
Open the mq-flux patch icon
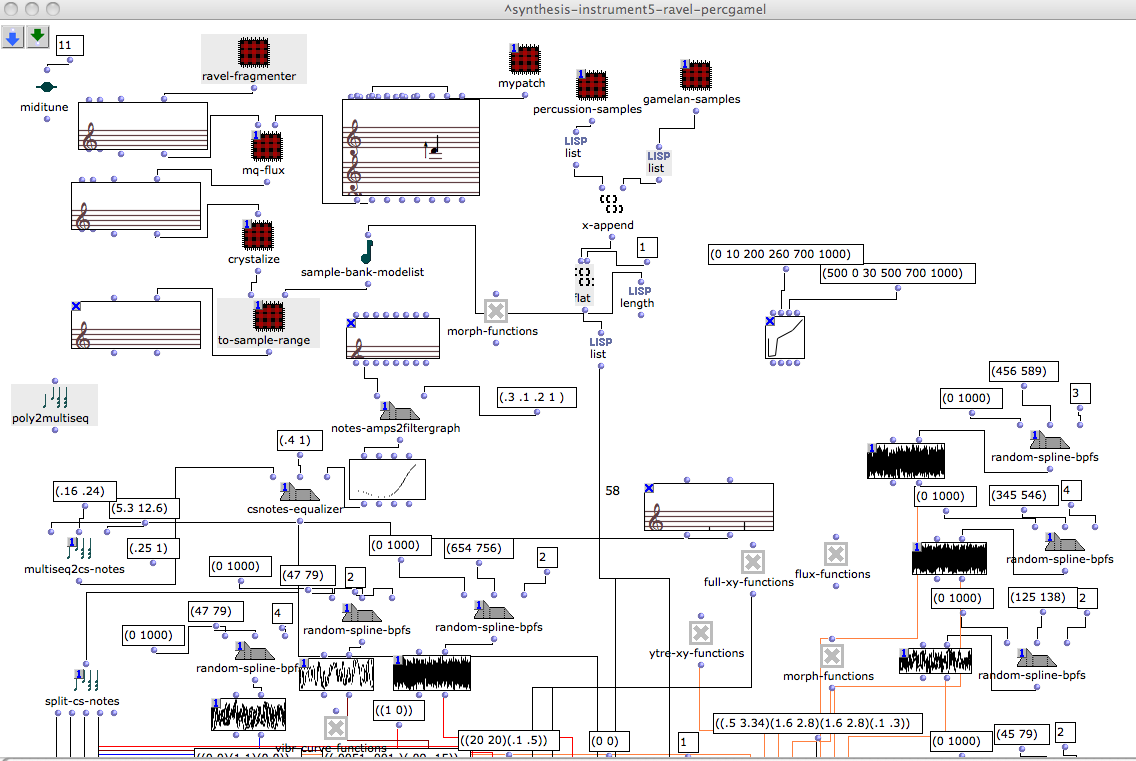[x=267, y=147]
